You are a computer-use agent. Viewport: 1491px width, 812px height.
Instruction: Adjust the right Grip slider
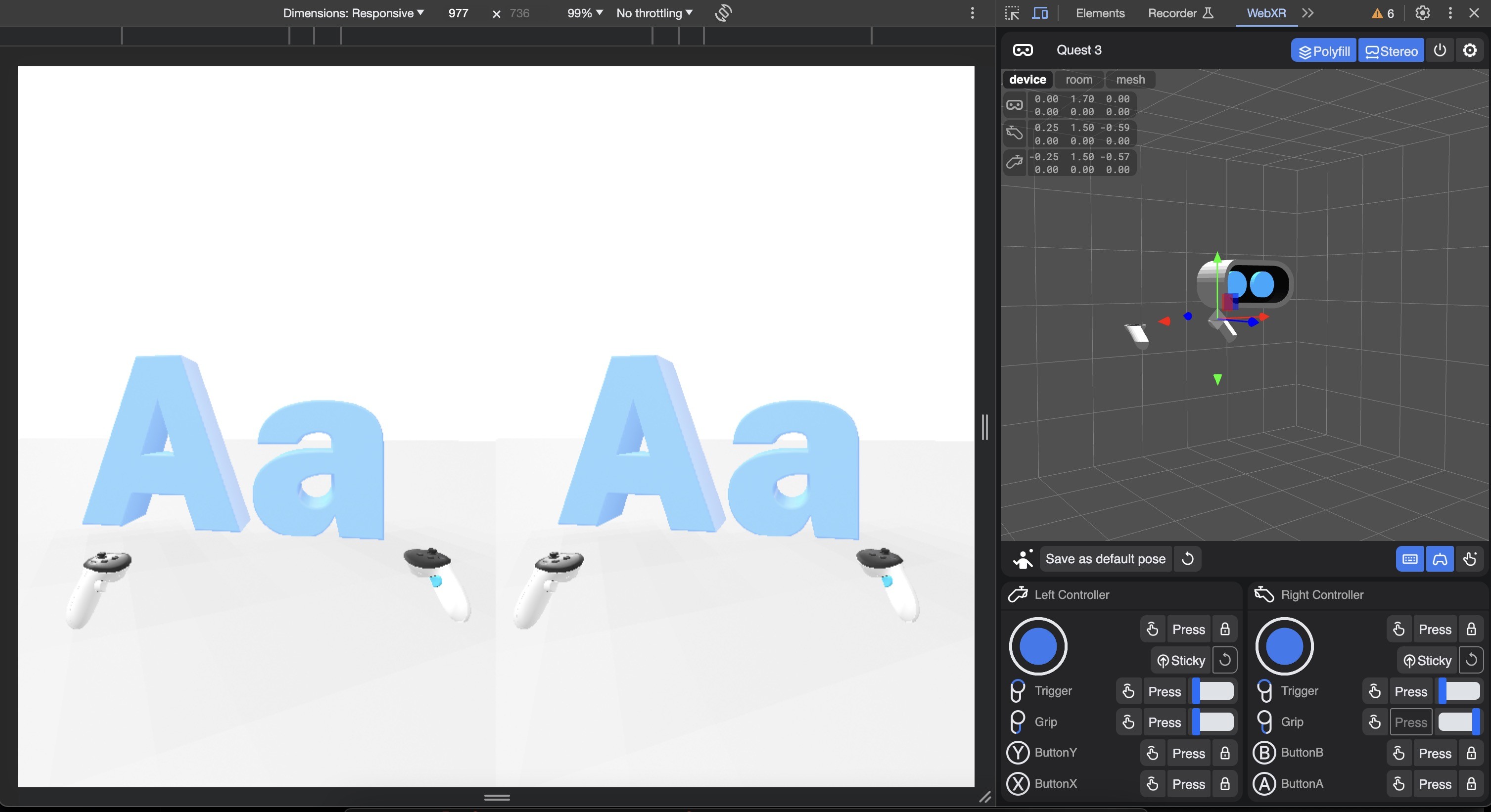[1460, 722]
